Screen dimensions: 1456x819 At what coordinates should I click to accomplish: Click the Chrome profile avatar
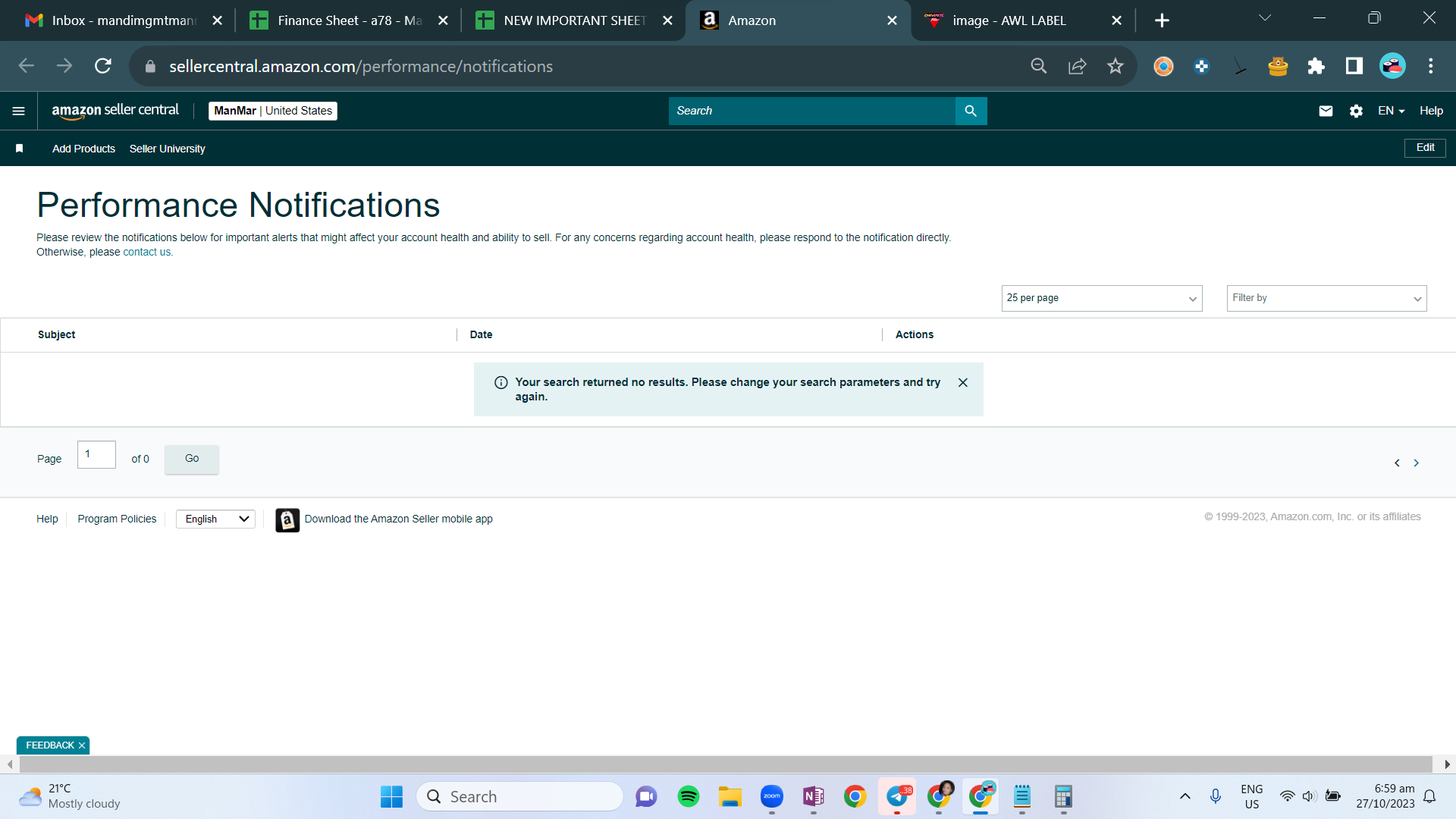pos(1392,66)
